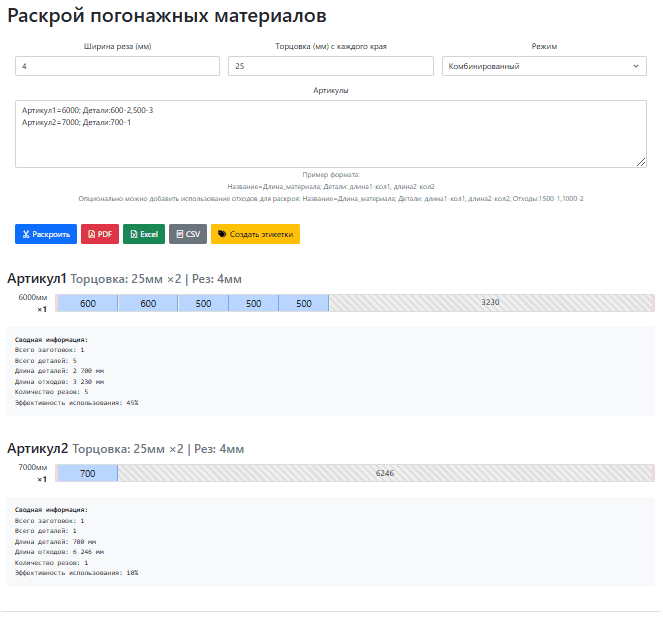Click the Артикулы label above text area
Screen dimensions: 663x631
[x=331, y=90]
